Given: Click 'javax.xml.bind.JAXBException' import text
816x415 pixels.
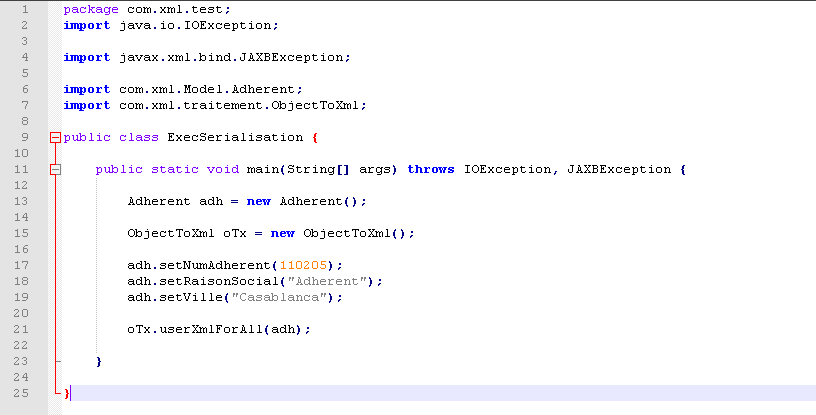Looking at the screenshot, I should coord(231,57).
